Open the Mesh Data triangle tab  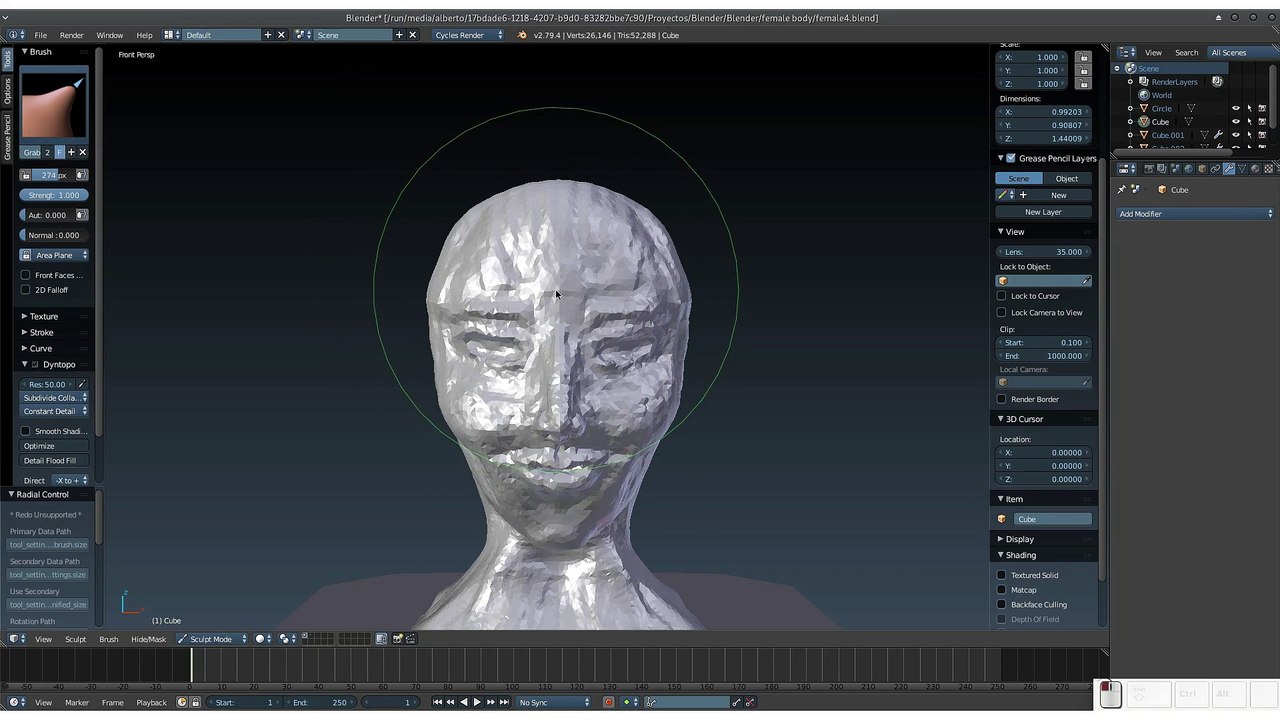1242,168
